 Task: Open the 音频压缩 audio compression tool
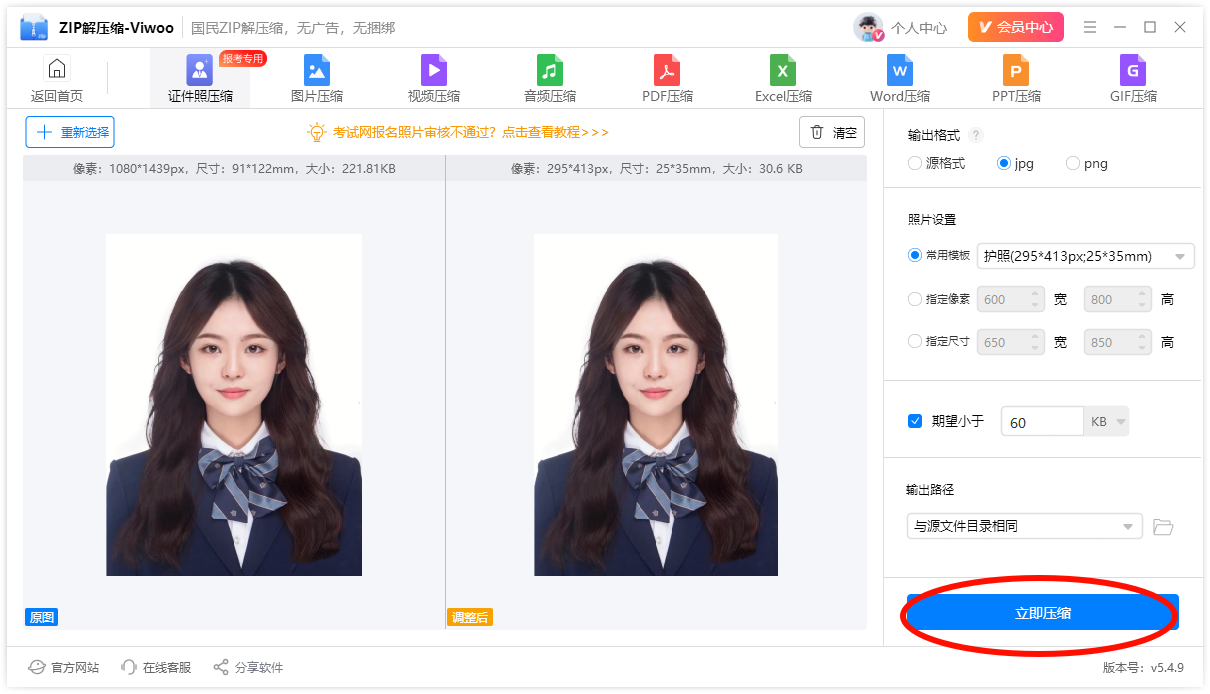pos(550,70)
